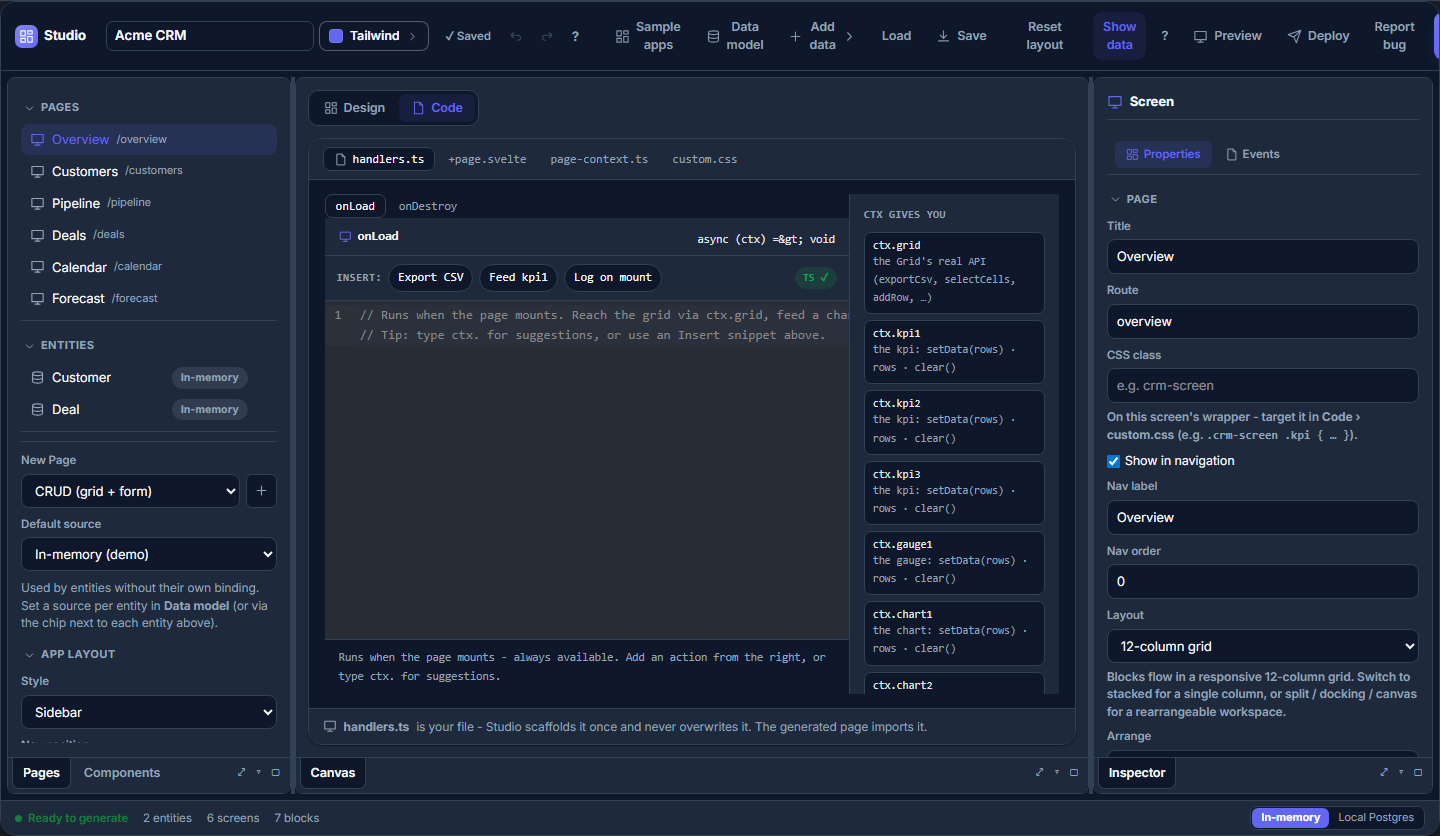Click Deal's In-memory source chip
1440x836 pixels.
(209, 409)
